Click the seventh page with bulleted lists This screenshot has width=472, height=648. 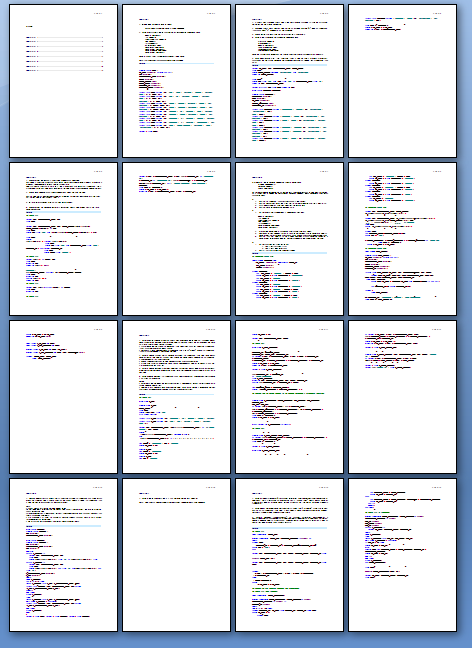[289, 239]
